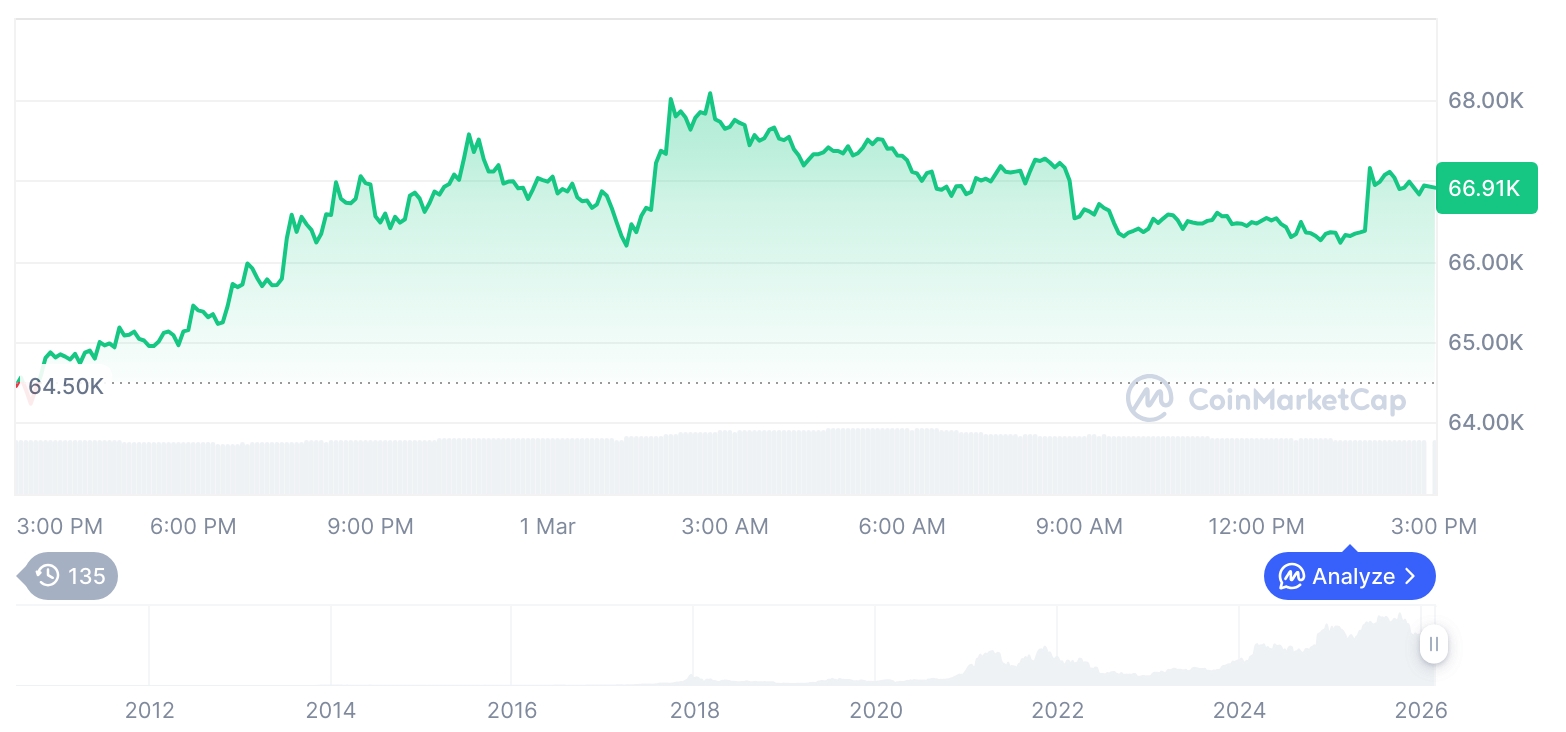Viewport: 1566px width, 732px height.
Task: Click the 64.50K dotted reference line label
Action: pos(64,385)
